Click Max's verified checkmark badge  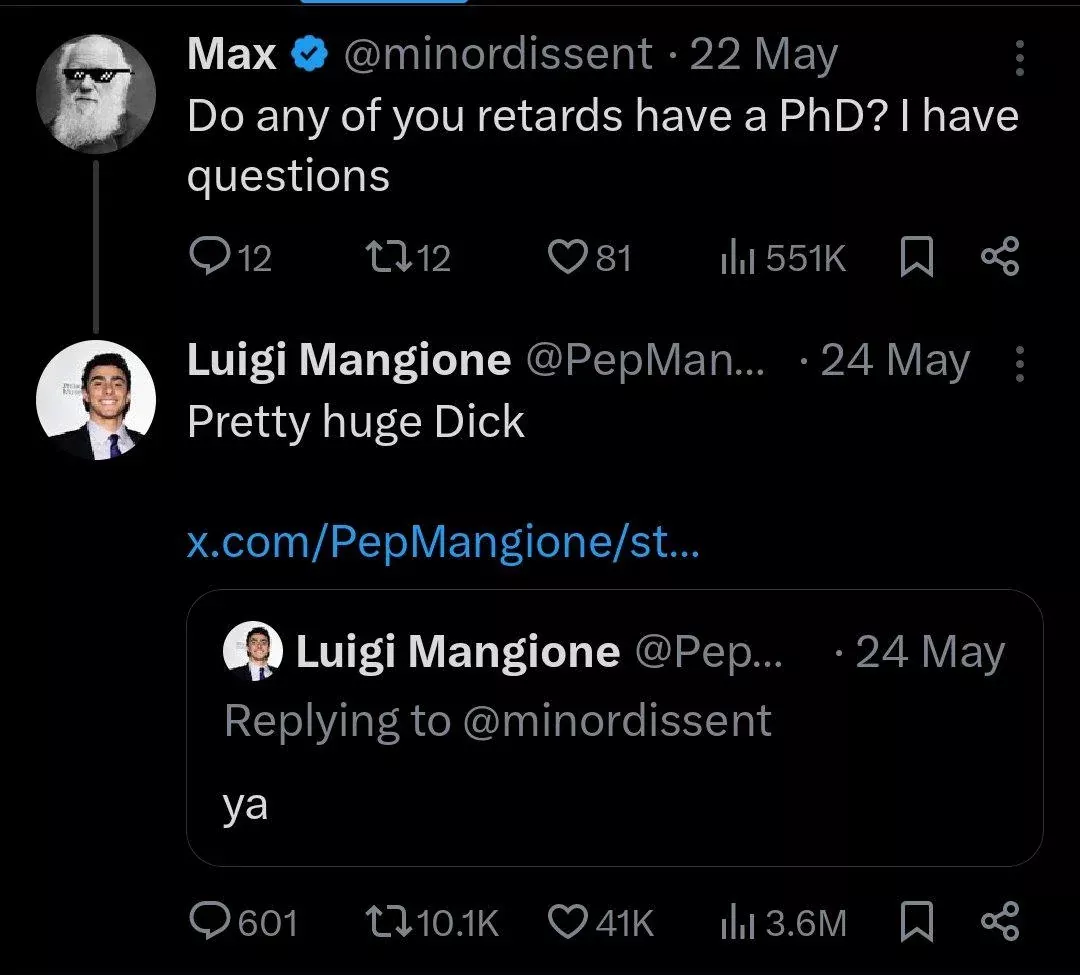308,54
